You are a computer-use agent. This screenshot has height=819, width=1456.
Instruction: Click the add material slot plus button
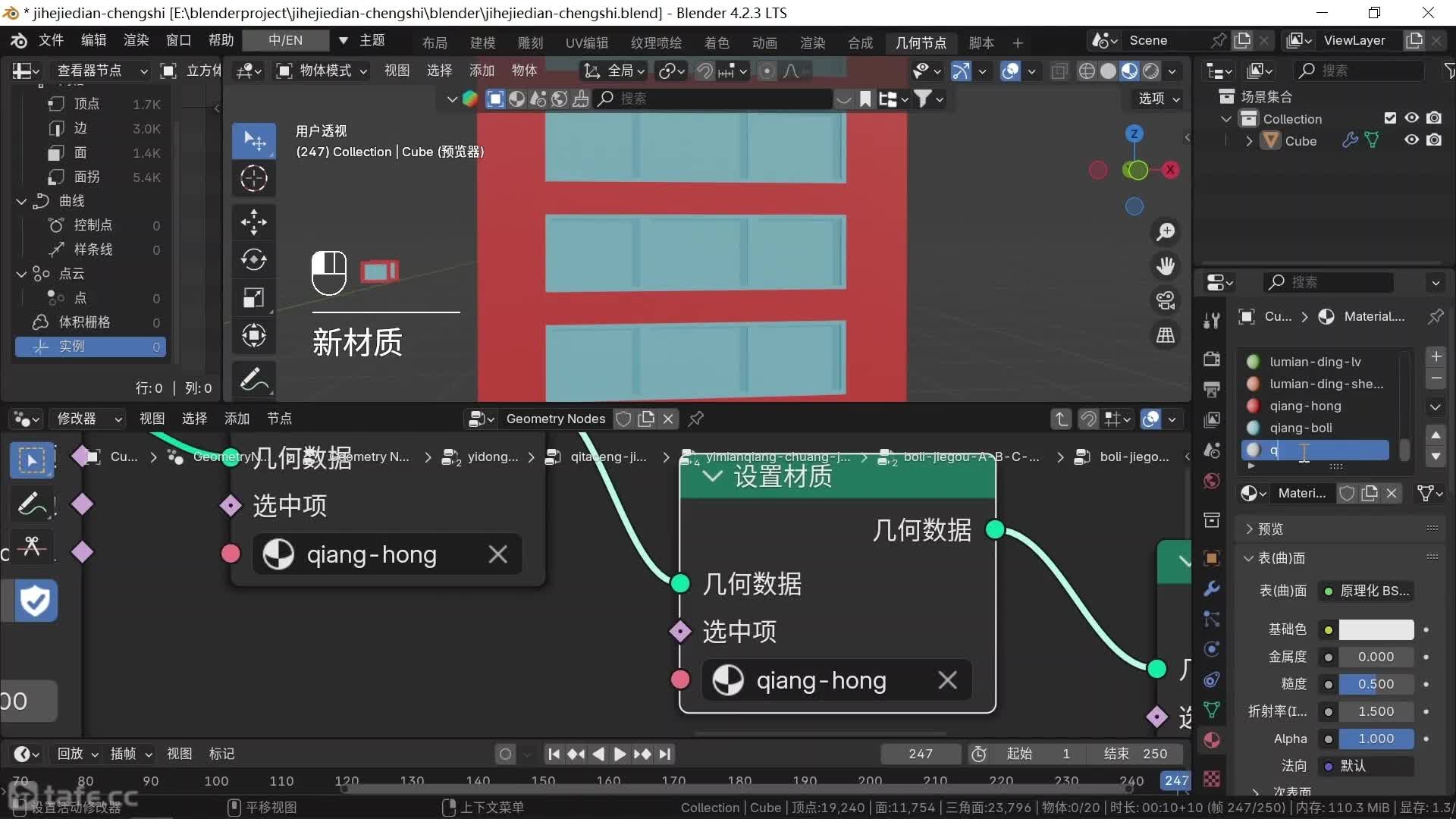(x=1435, y=356)
